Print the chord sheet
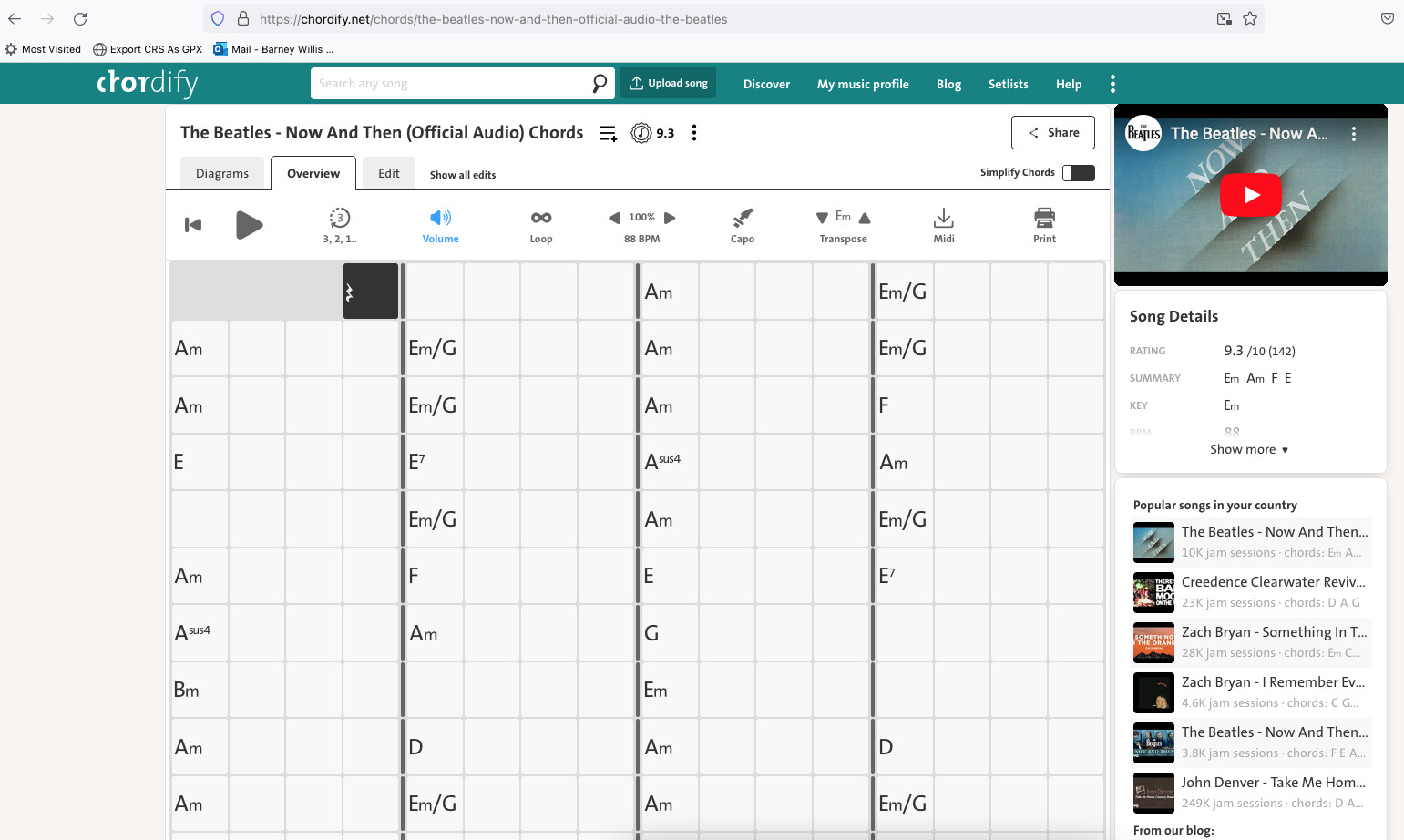The image size is (1404, 840). 1044,225
